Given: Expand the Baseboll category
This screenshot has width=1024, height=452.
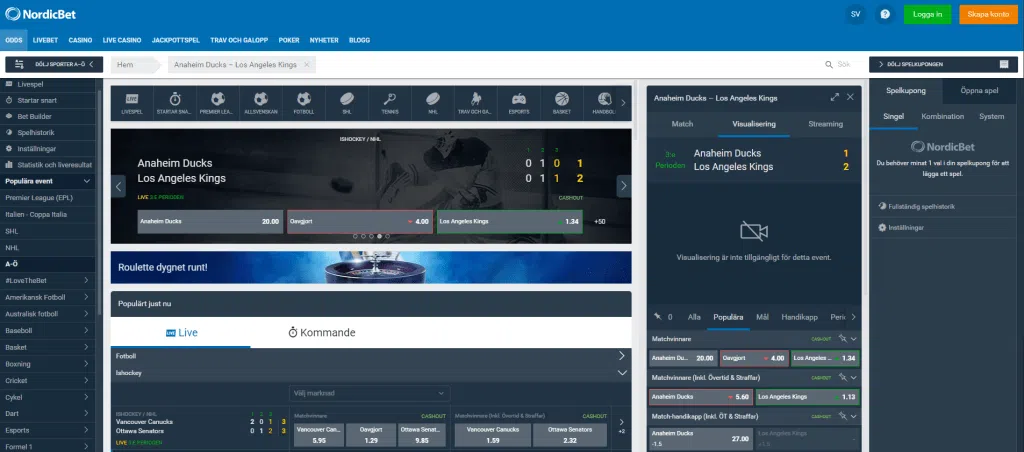Looking at the screenshot, I should pos(86,331).
